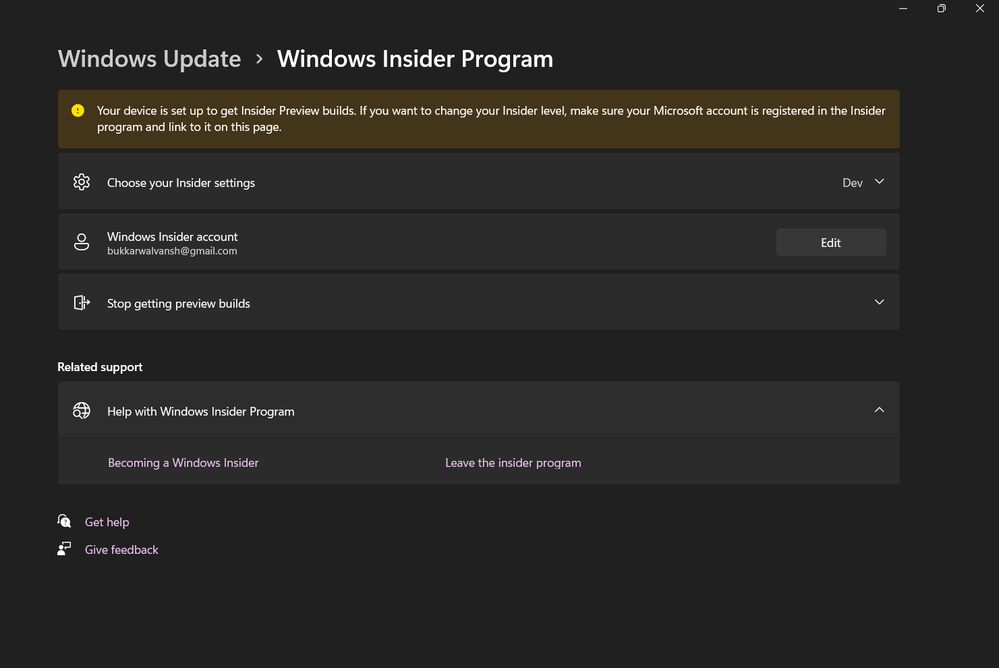The width and height of the screenshot is (999, 668).
Task: Open Becoming a Windows Insider link
Action: [183, 463]
